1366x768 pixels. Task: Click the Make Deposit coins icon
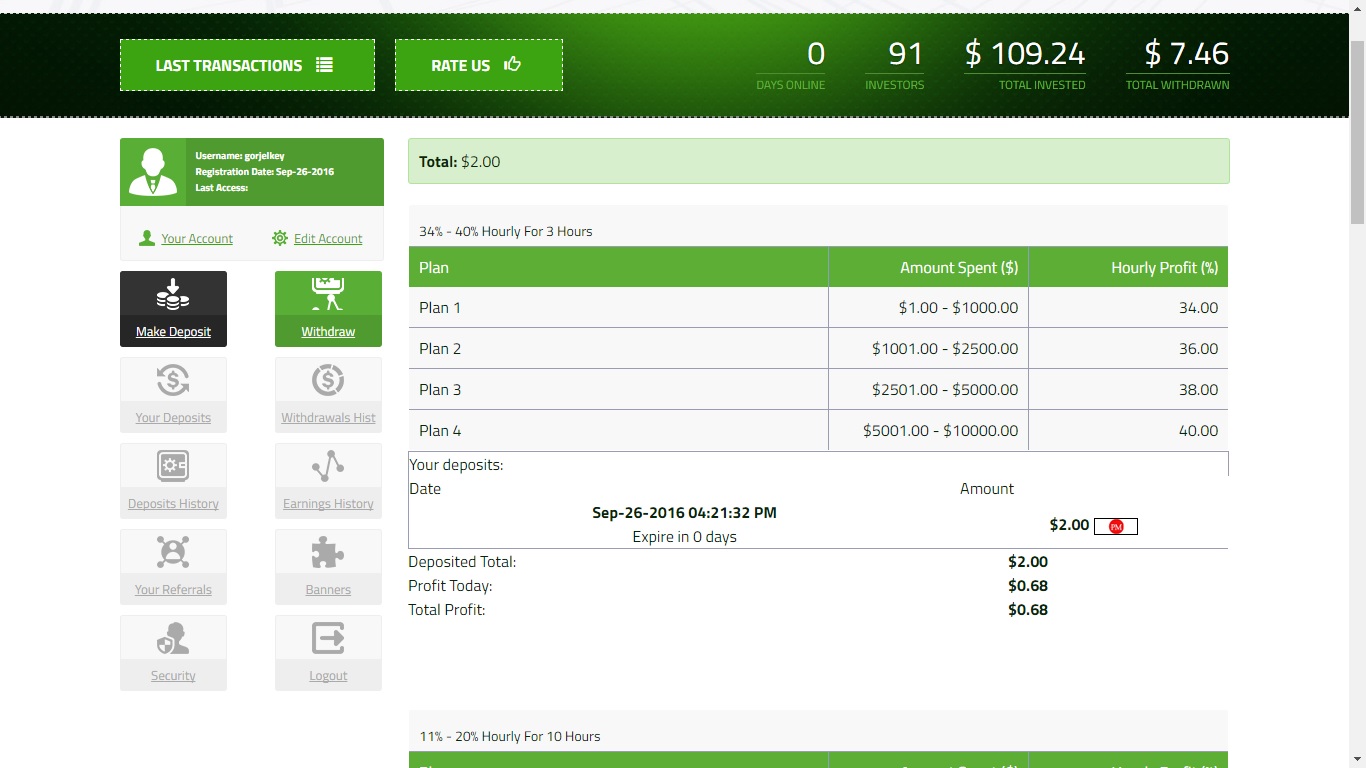click(x=173, y=295)
